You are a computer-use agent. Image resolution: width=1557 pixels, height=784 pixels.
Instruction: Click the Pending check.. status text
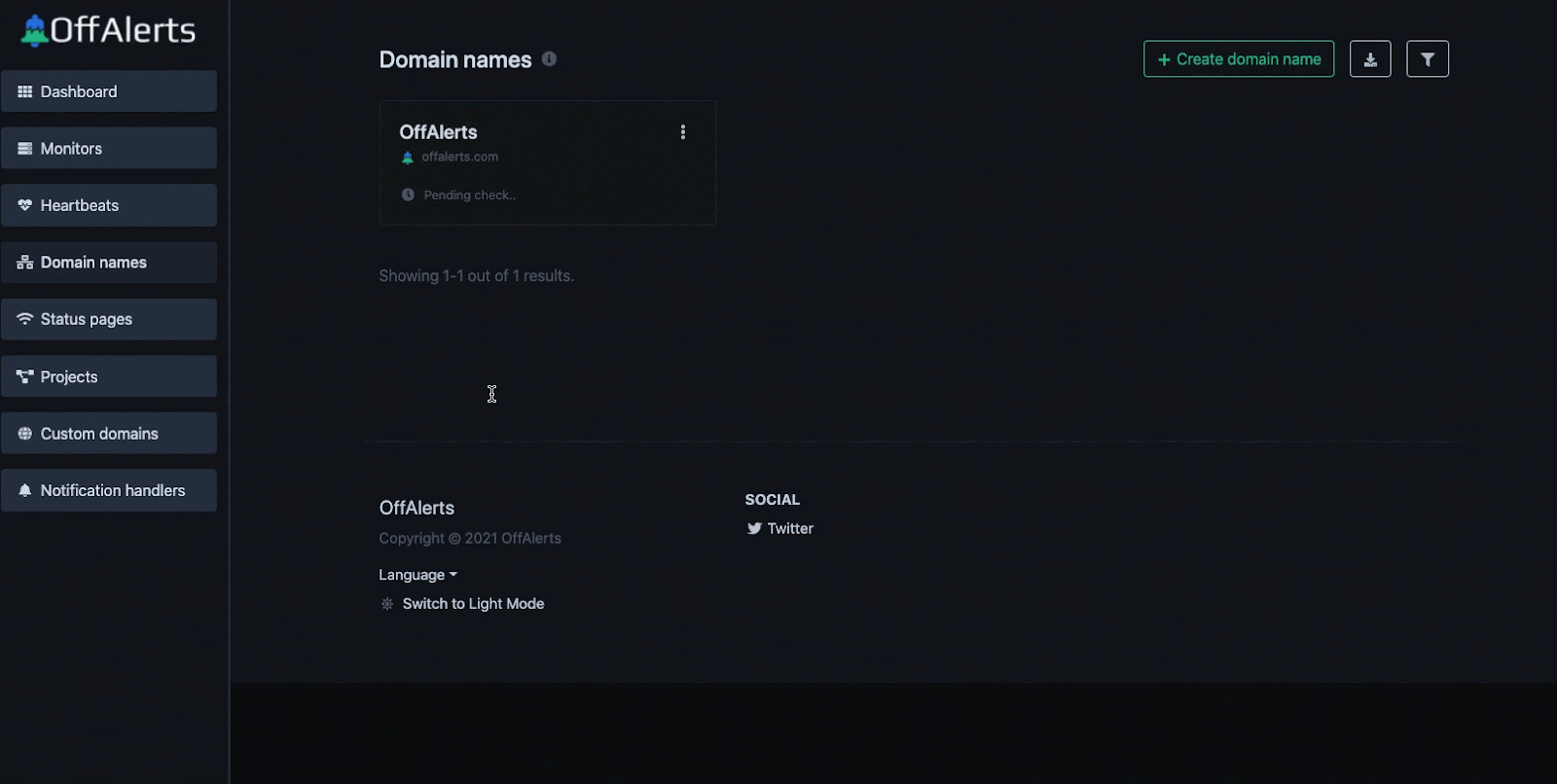pyautogui.click(x=470, y=195)
